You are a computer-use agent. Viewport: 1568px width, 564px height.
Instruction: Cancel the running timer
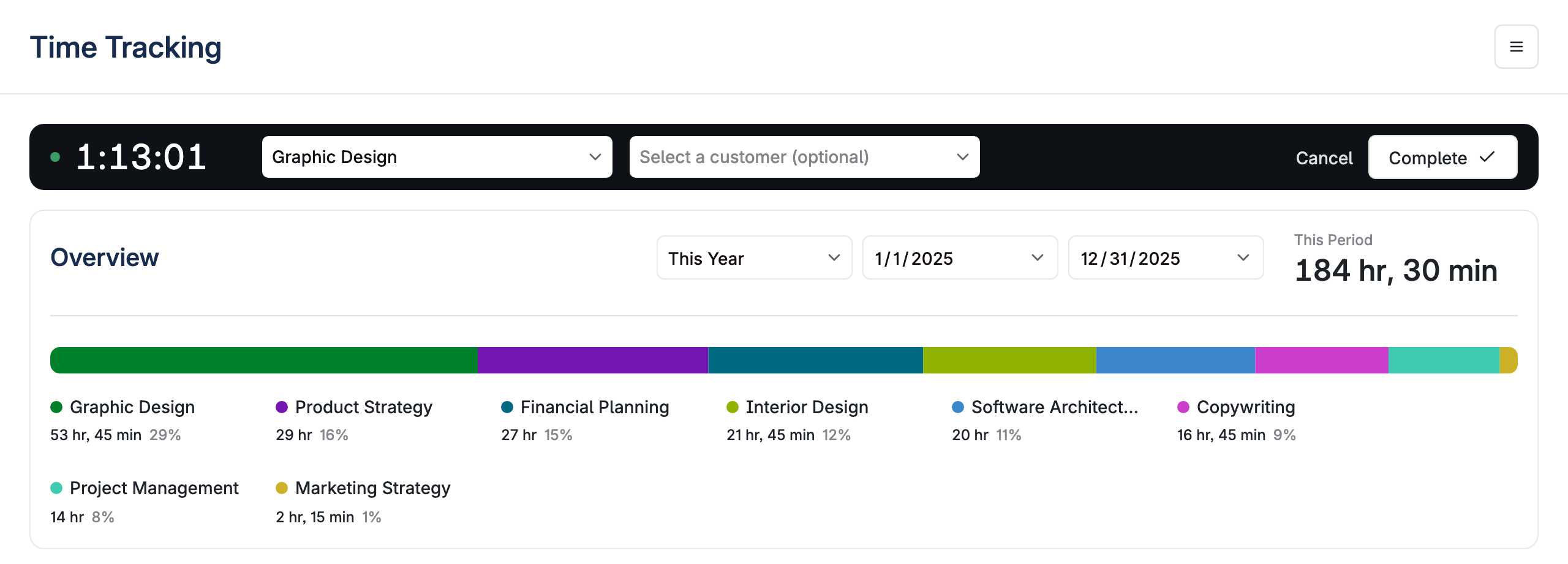click(1324, 158)
